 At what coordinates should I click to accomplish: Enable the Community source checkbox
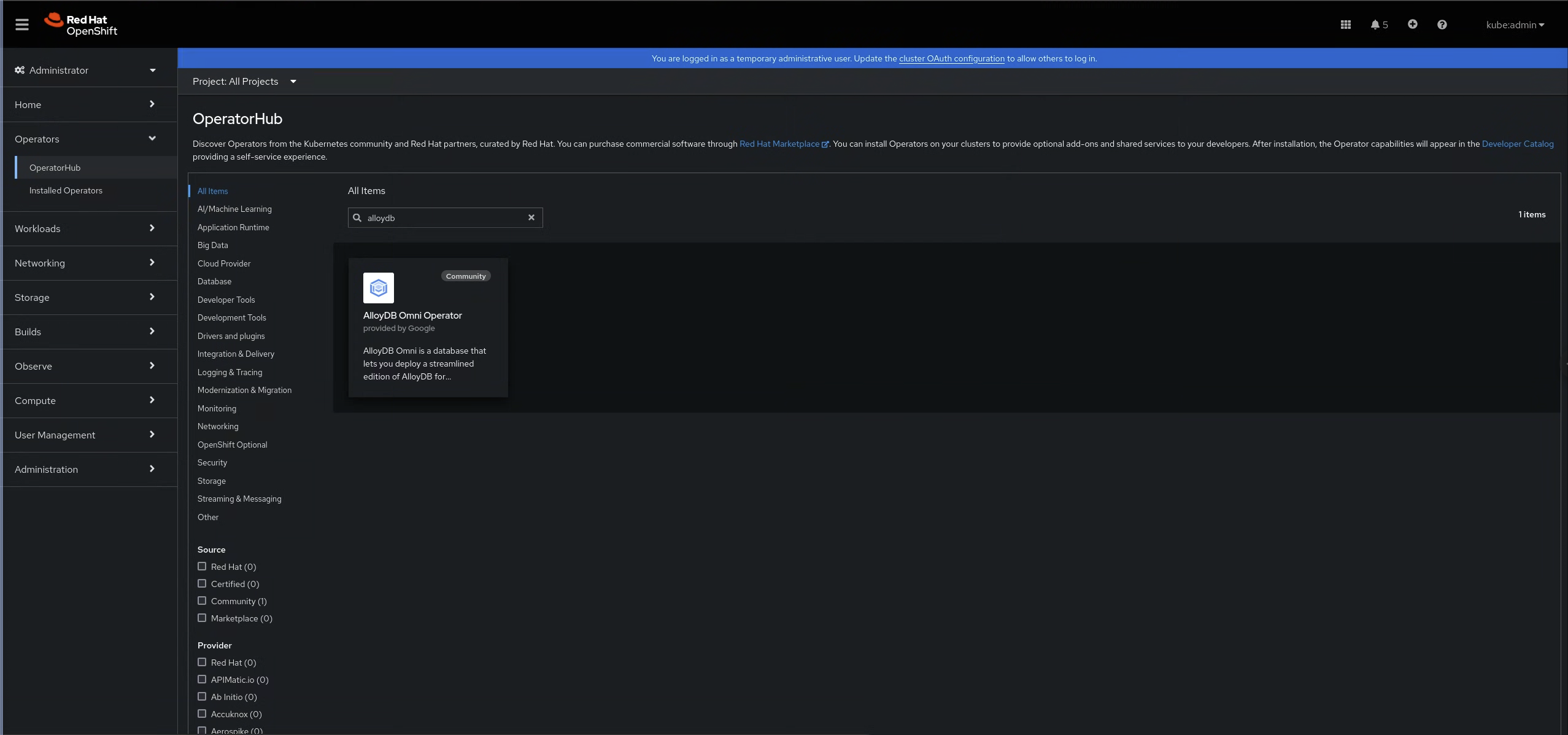(202, 601)
